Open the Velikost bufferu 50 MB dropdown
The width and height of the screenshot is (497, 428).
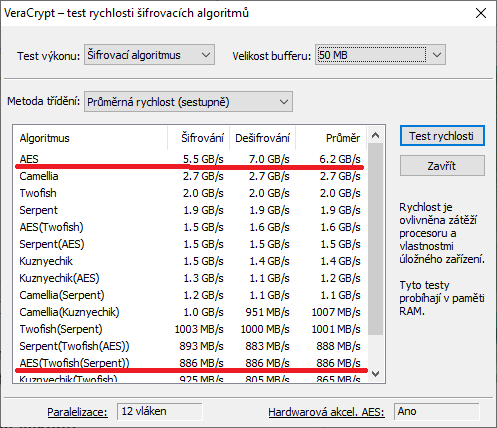[x=380, y=55]
